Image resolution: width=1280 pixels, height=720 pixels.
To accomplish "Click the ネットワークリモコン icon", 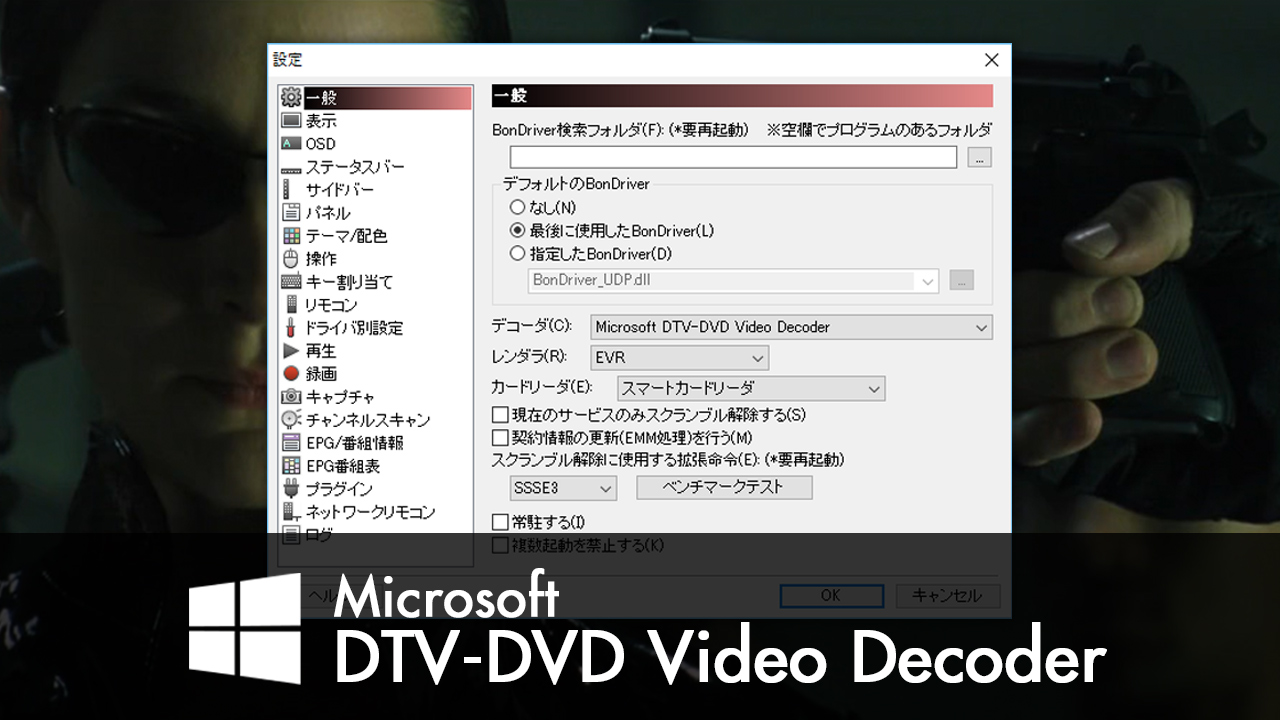I will point(291,512).
